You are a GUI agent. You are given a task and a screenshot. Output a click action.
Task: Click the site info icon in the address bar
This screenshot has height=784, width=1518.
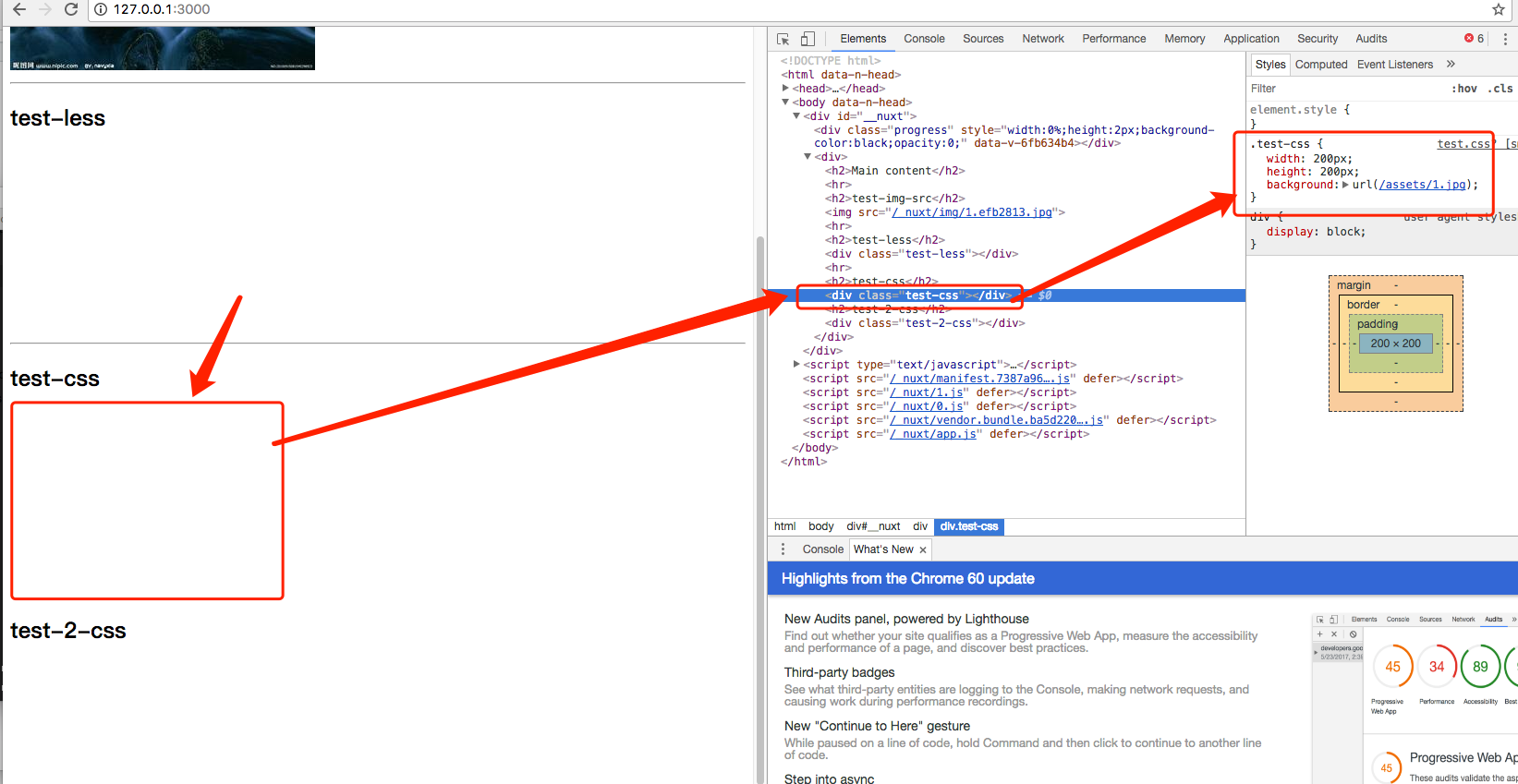click(101, 9)
